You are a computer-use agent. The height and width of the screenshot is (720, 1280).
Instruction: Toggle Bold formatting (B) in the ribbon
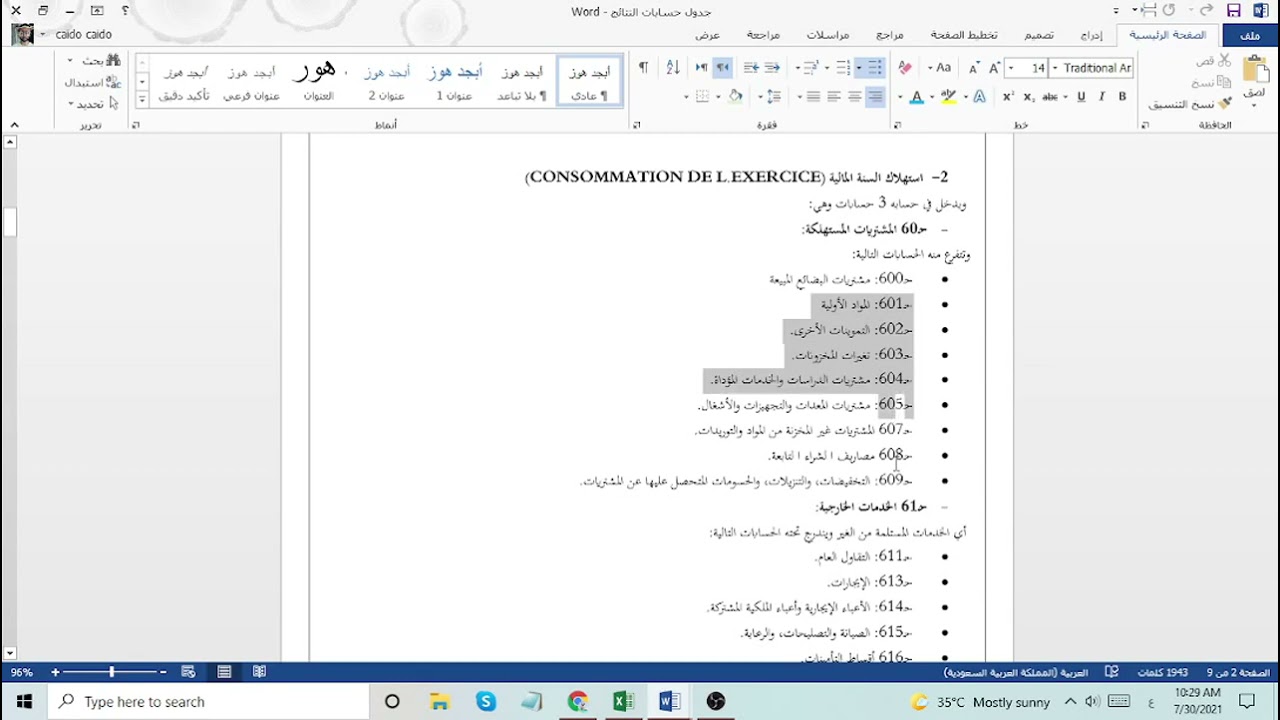pos(1122,97)
